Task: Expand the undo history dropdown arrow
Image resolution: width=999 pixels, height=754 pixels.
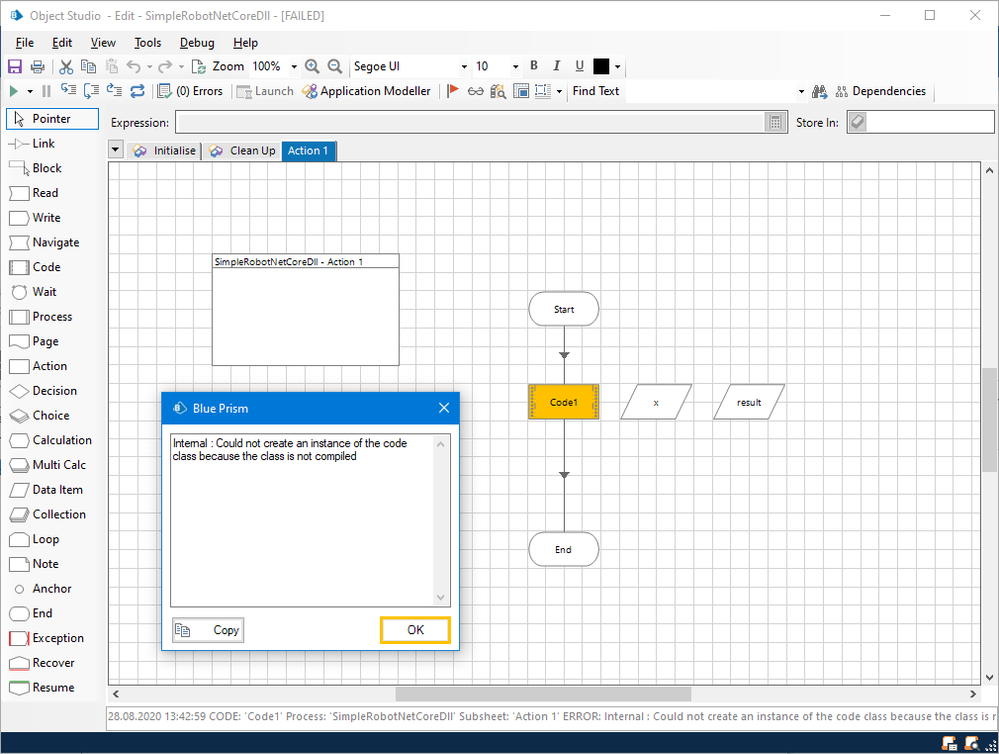Action: pos(150,66)
